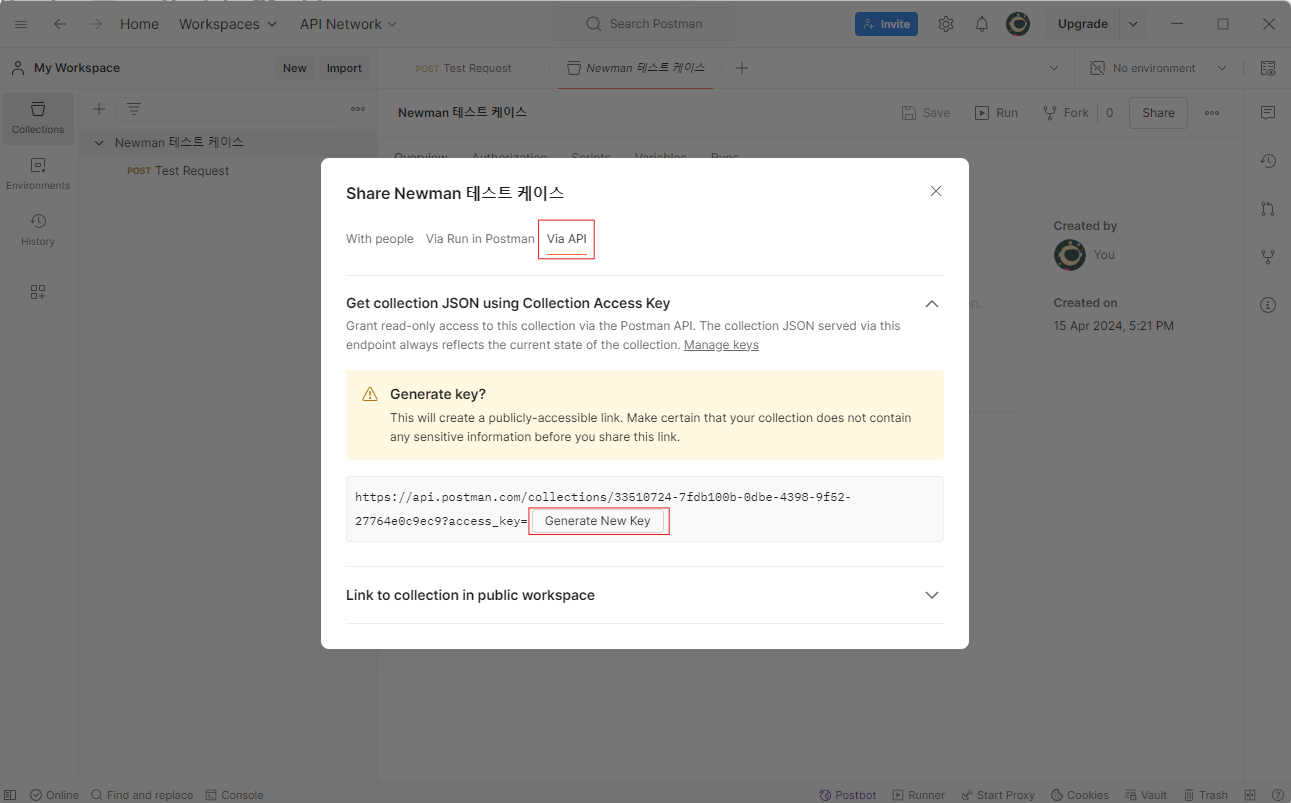Click the Generate New Key button
Screen dimensions: 1291x803
pos(598,521)
